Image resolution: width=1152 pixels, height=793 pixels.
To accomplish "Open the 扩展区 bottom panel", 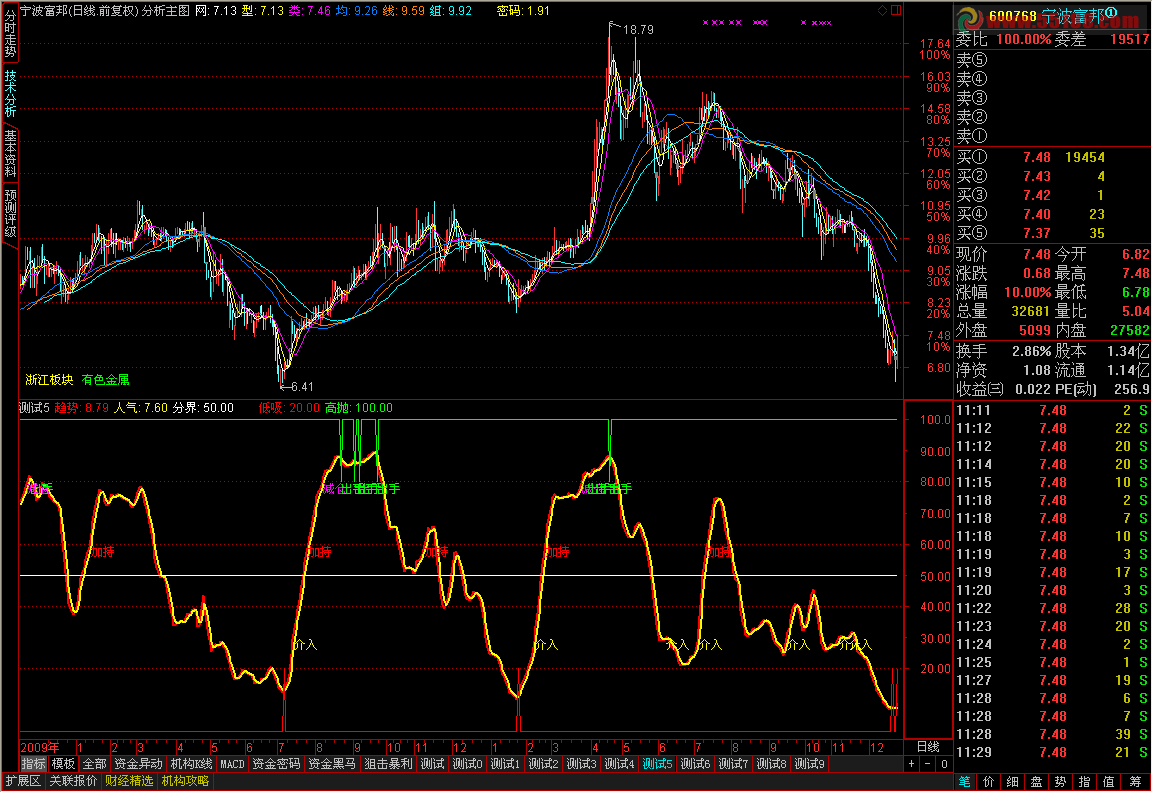I will click(23, 781).
